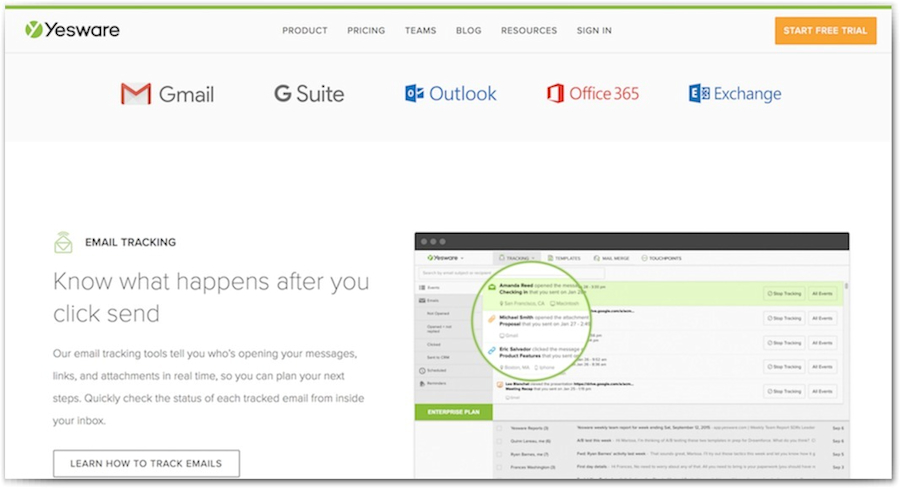Click Amanda Reed's name in the tracked event

pos(516,285)
